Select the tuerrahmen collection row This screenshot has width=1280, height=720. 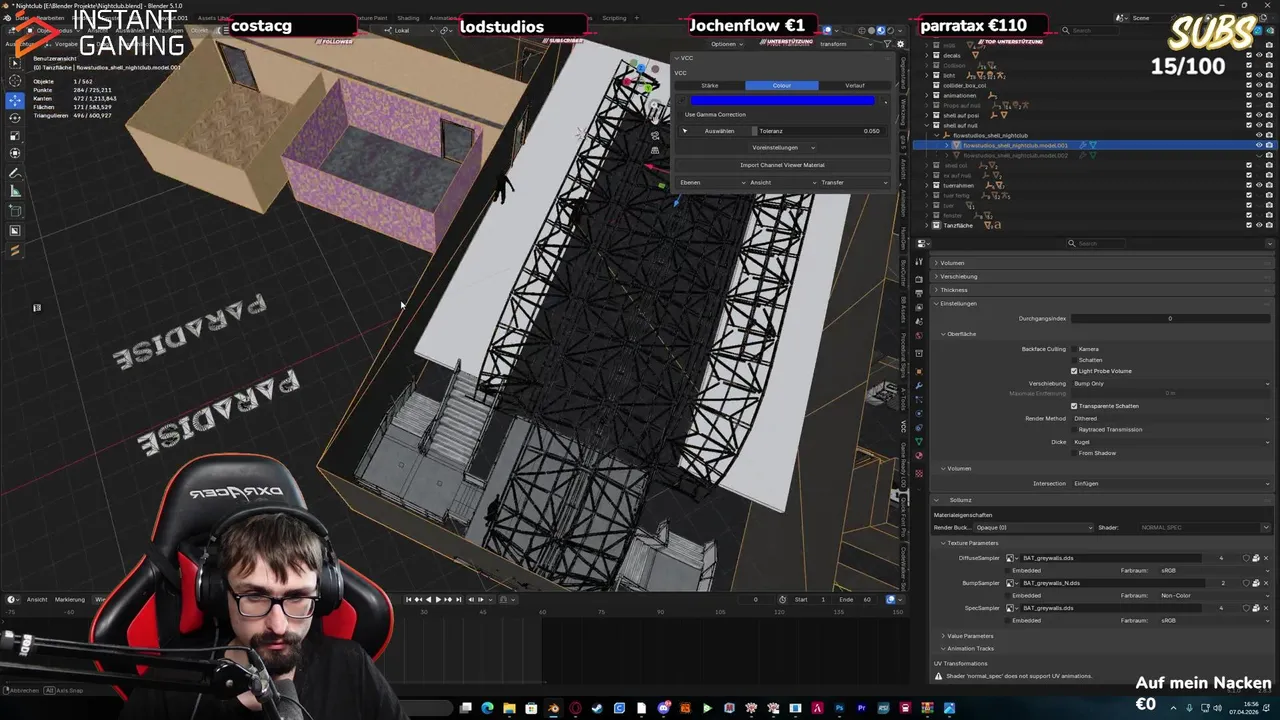tap(959, 185)
